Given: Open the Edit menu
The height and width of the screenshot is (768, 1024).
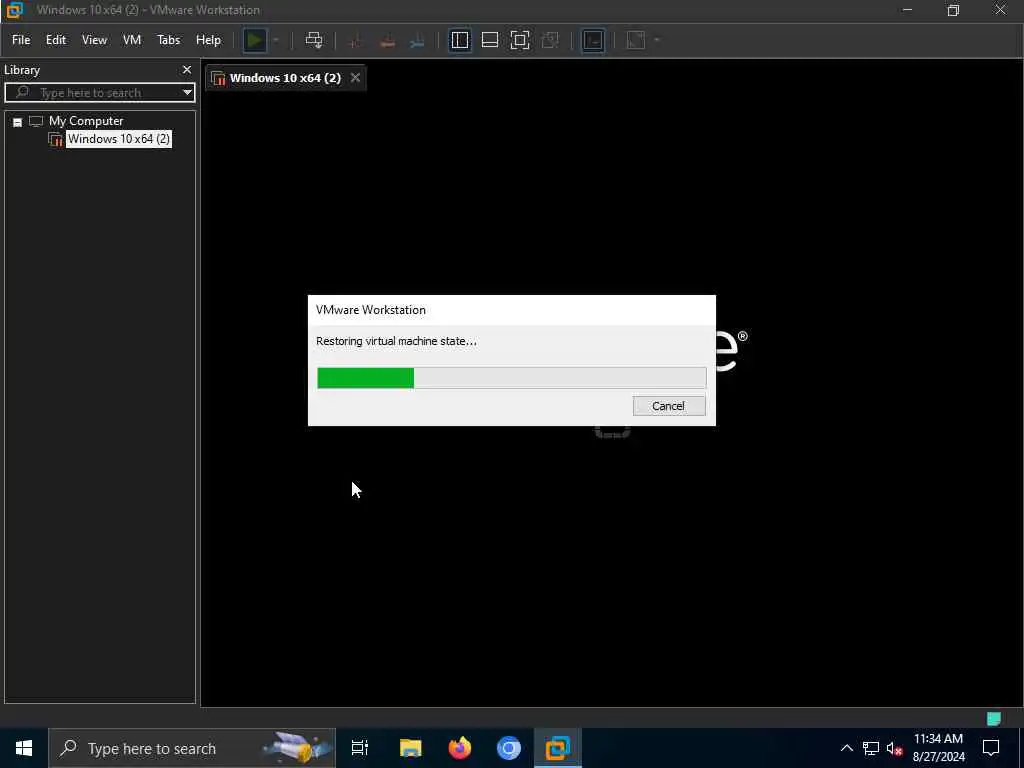Looking at the screenshot, I should point(56,40).
